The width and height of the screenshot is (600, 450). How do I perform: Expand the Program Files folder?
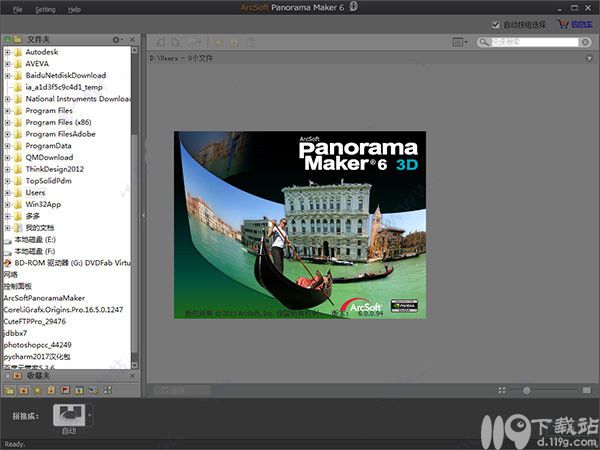(7, 111)
